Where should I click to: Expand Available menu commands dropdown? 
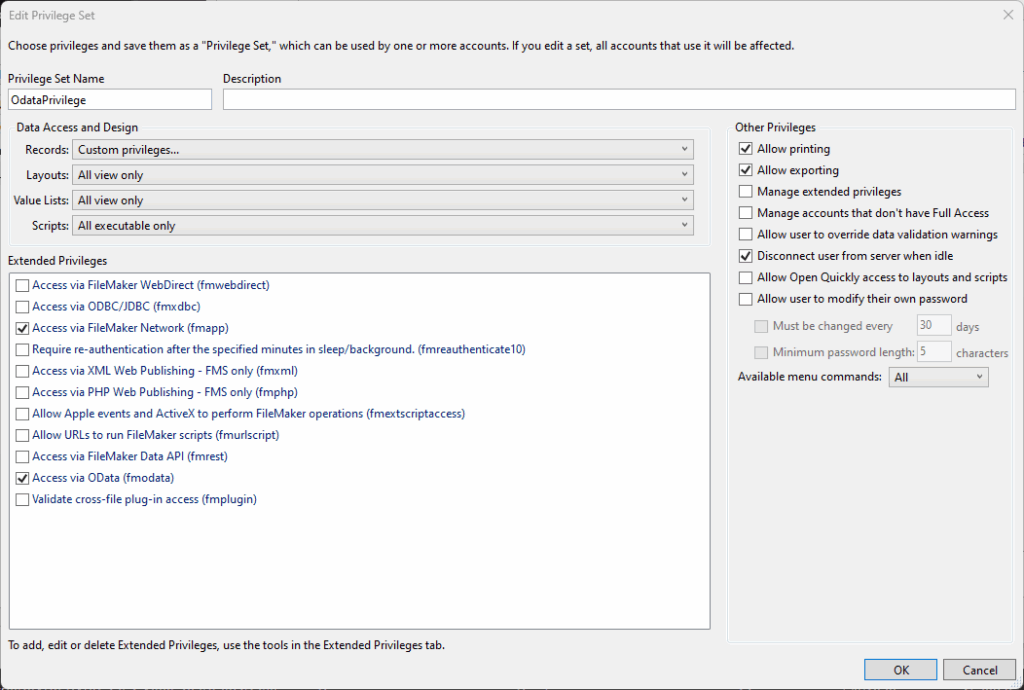click(x=938, y=377)
